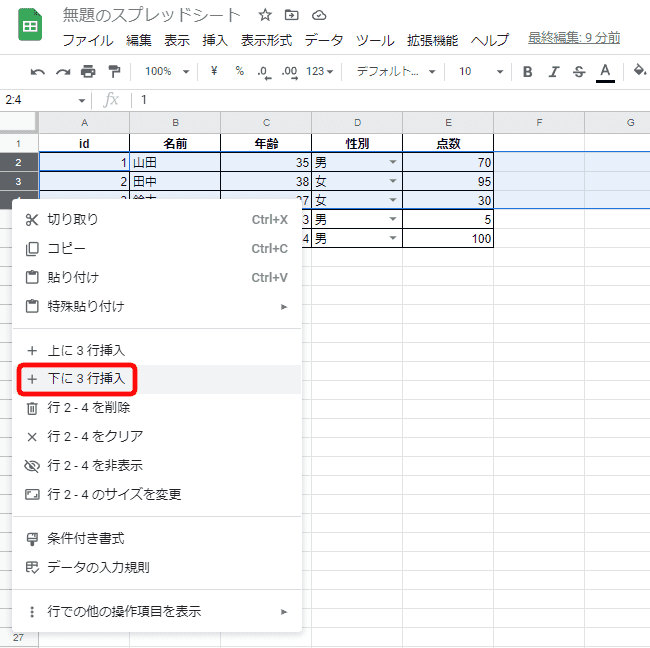Toggle strikethrough formatting
This screenshot has width=650, height=648.
[579, 72]
